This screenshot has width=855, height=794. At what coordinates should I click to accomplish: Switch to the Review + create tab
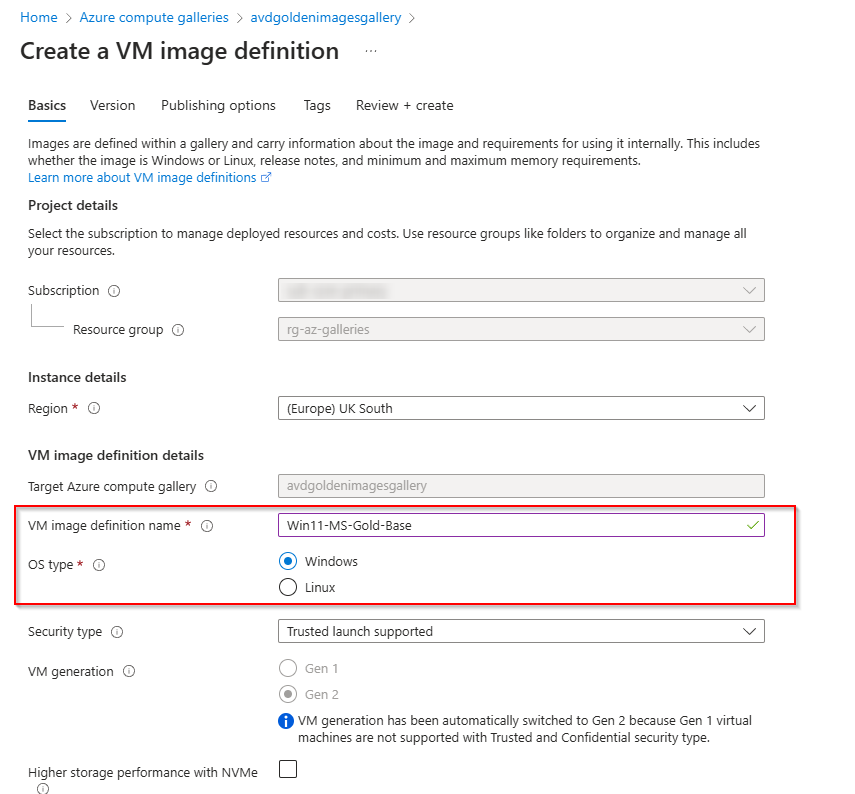pos(404,105)
